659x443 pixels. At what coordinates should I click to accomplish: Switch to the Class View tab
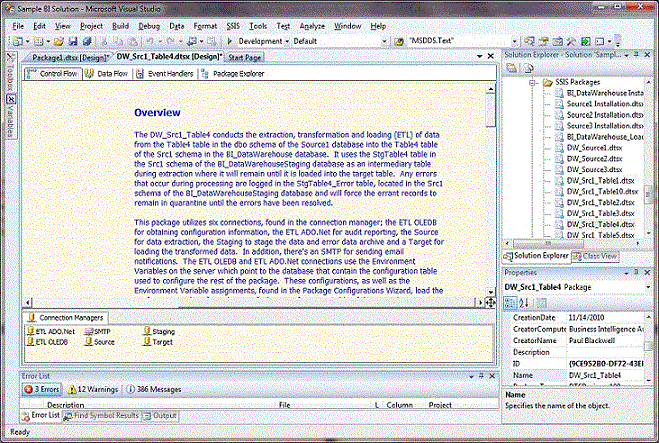(595, 256)
